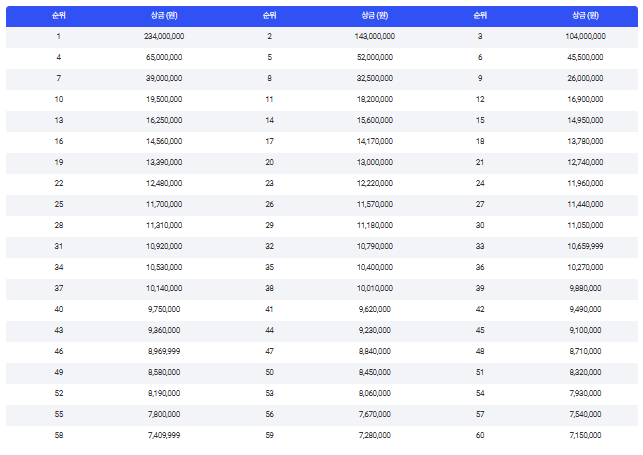Click the 10,659,999 prize amount
643x455 pixels.
586,246
